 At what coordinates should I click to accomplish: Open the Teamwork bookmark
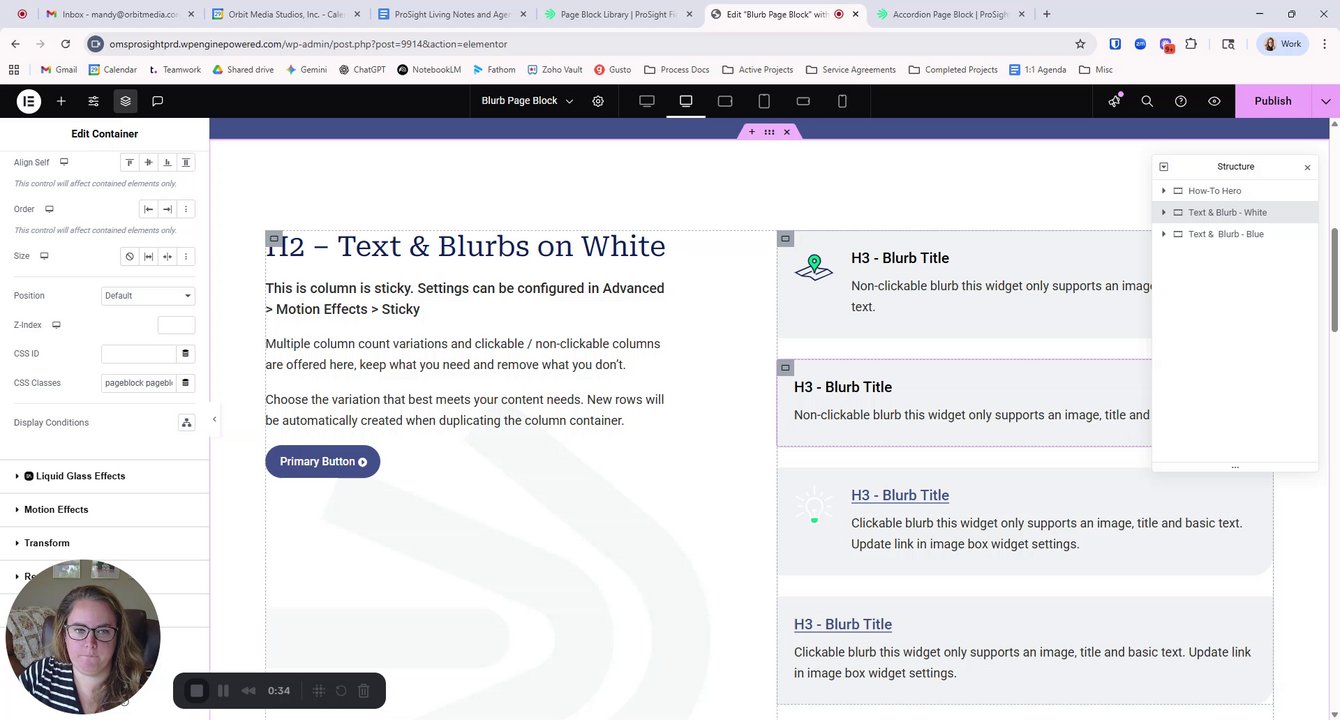click(175, 70)
